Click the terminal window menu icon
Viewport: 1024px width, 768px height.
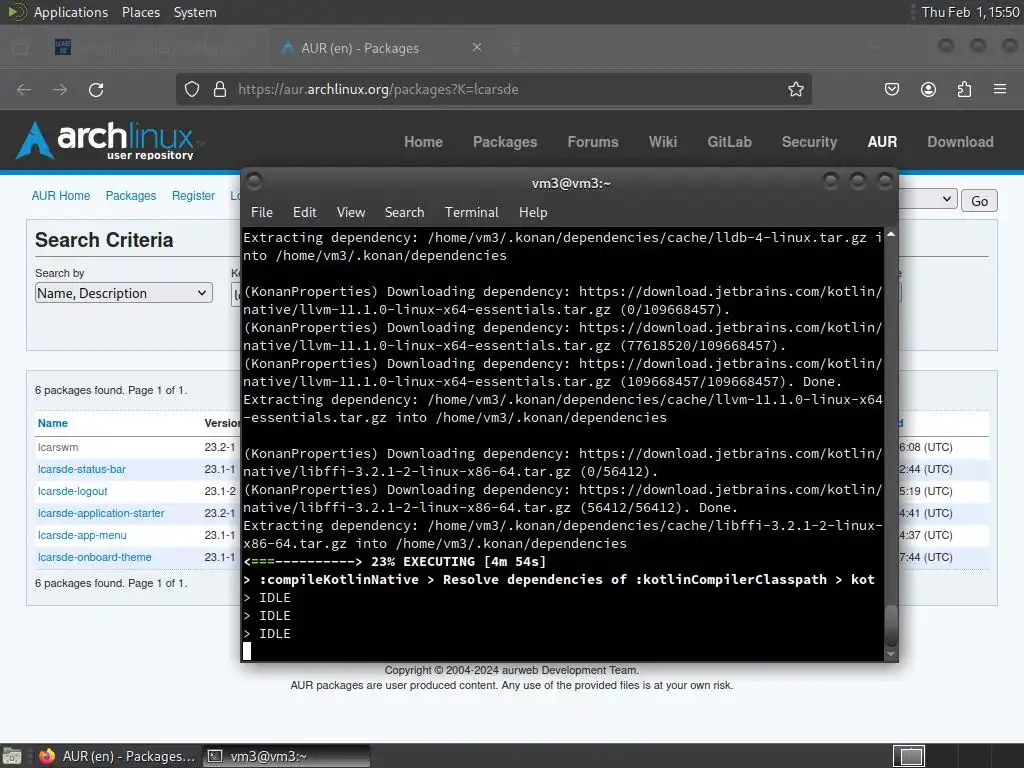(x=254, y=181)
